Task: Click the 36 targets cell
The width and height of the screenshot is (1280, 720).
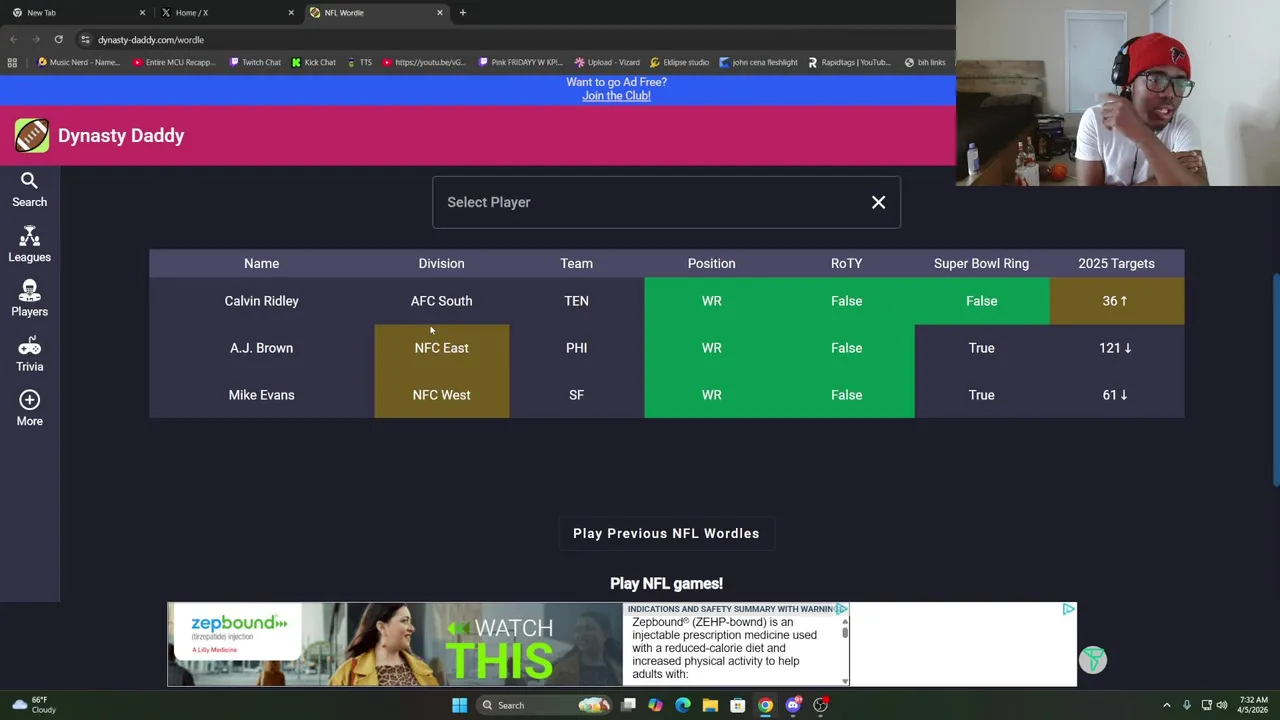Action: (1116, 301)
